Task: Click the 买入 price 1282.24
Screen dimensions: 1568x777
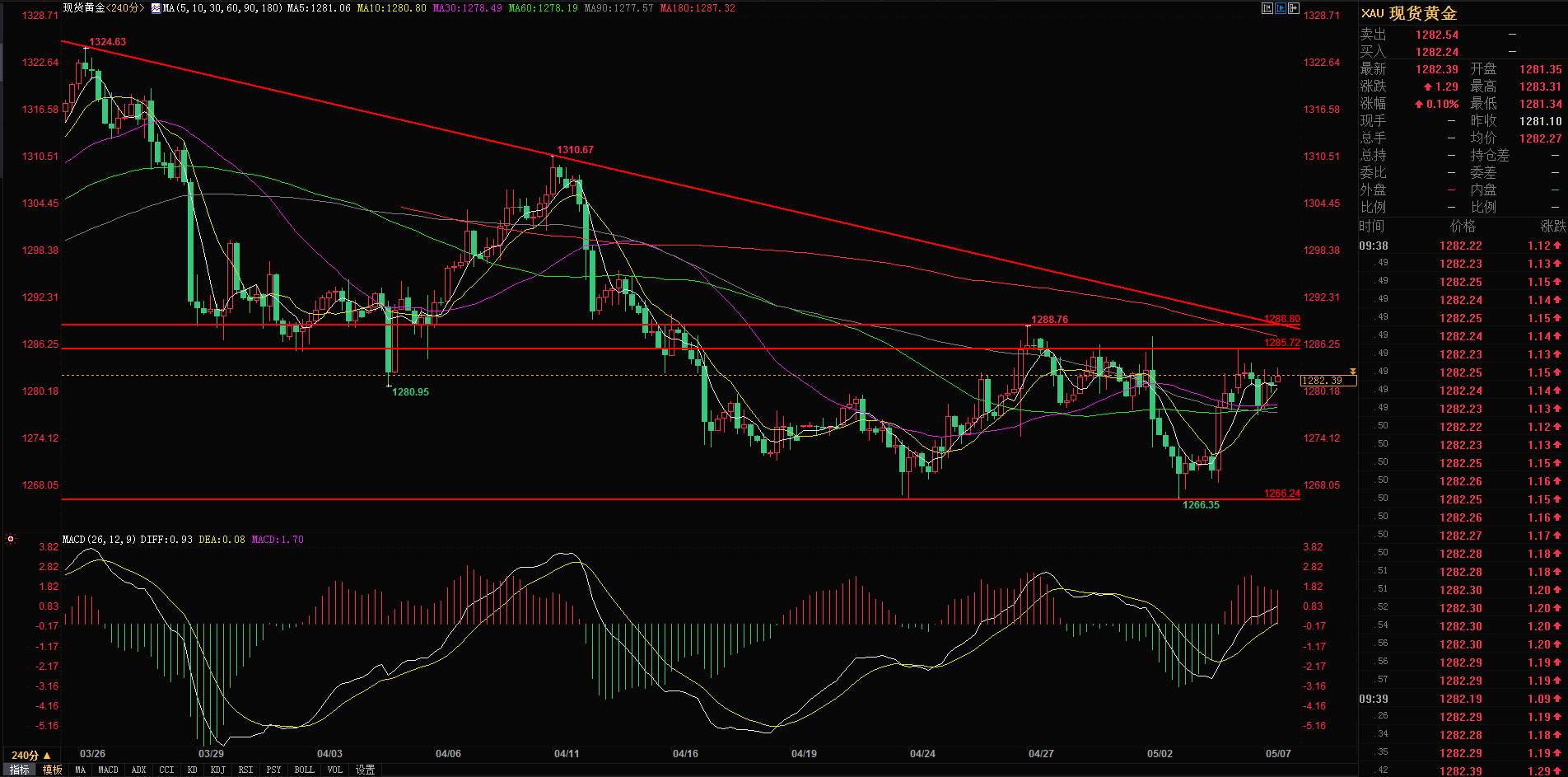Action: click(1437, 52)
